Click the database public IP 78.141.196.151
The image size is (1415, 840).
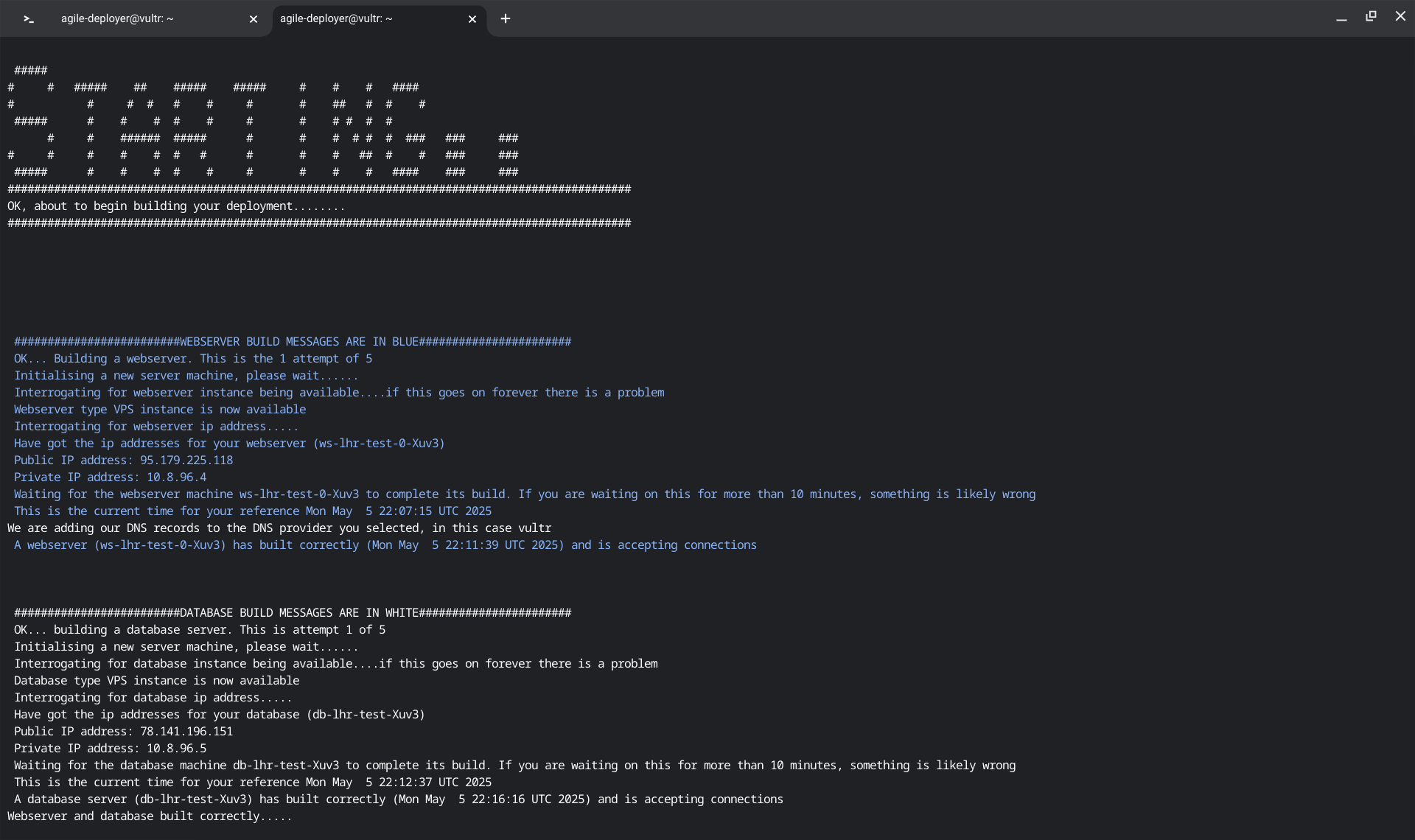point(186,732)
